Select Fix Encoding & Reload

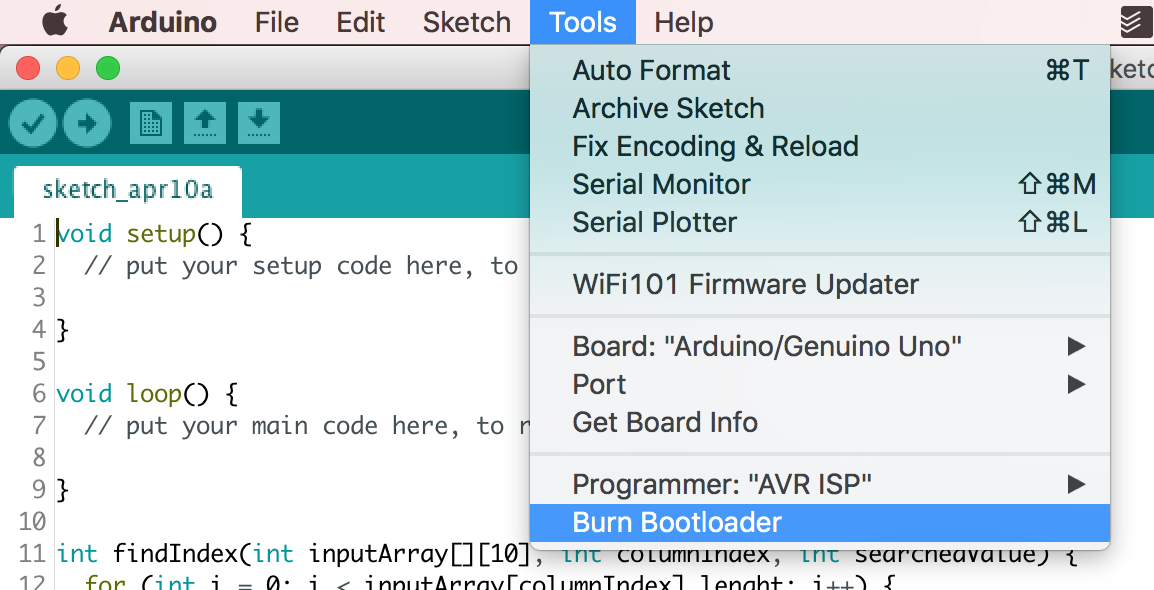pyautogui.click(x=820, y=146)
